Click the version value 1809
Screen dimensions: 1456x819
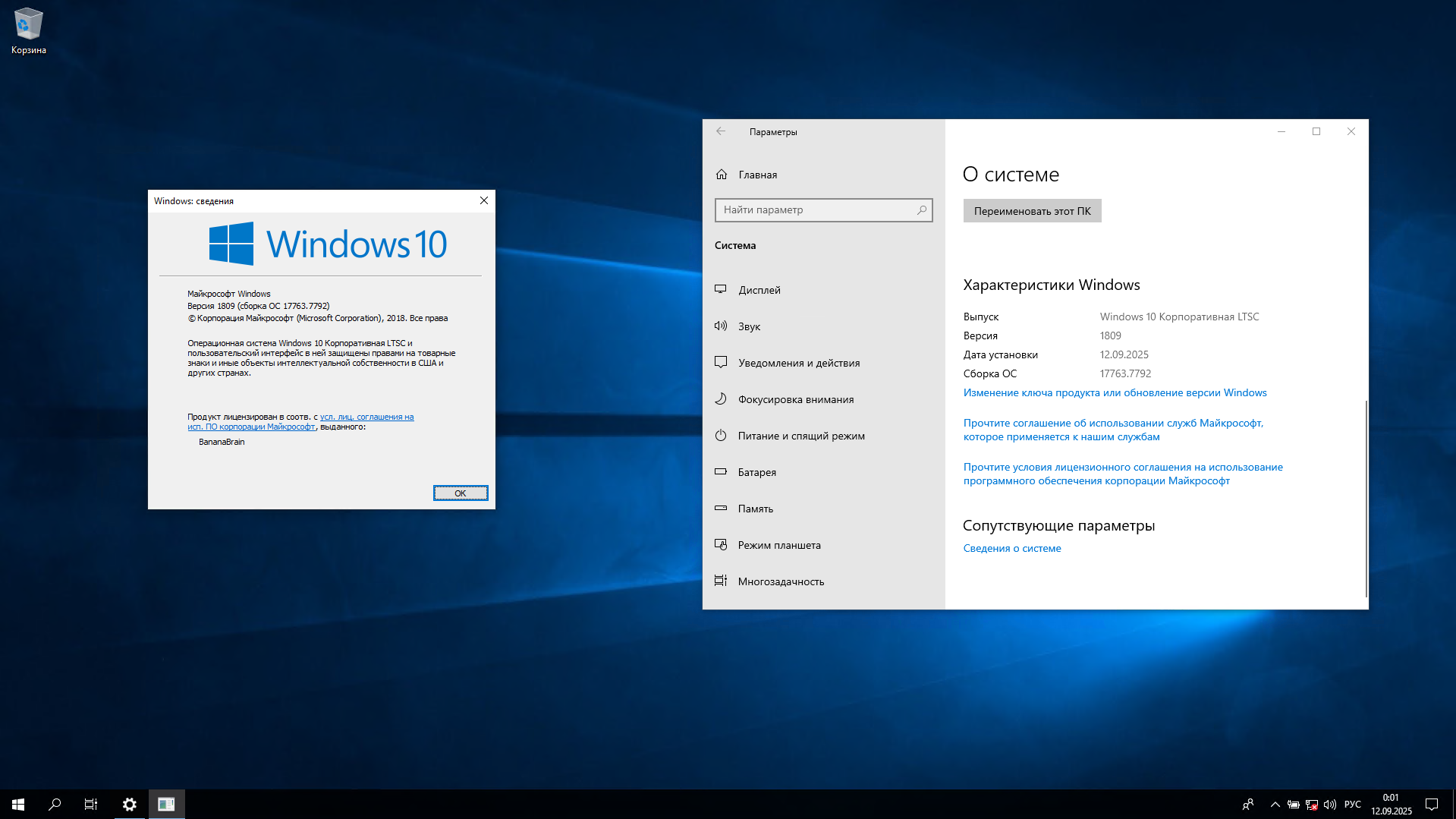coord(1111,335)
